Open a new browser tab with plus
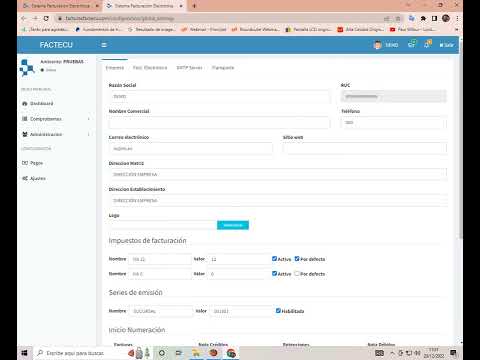 pos(194,6)
